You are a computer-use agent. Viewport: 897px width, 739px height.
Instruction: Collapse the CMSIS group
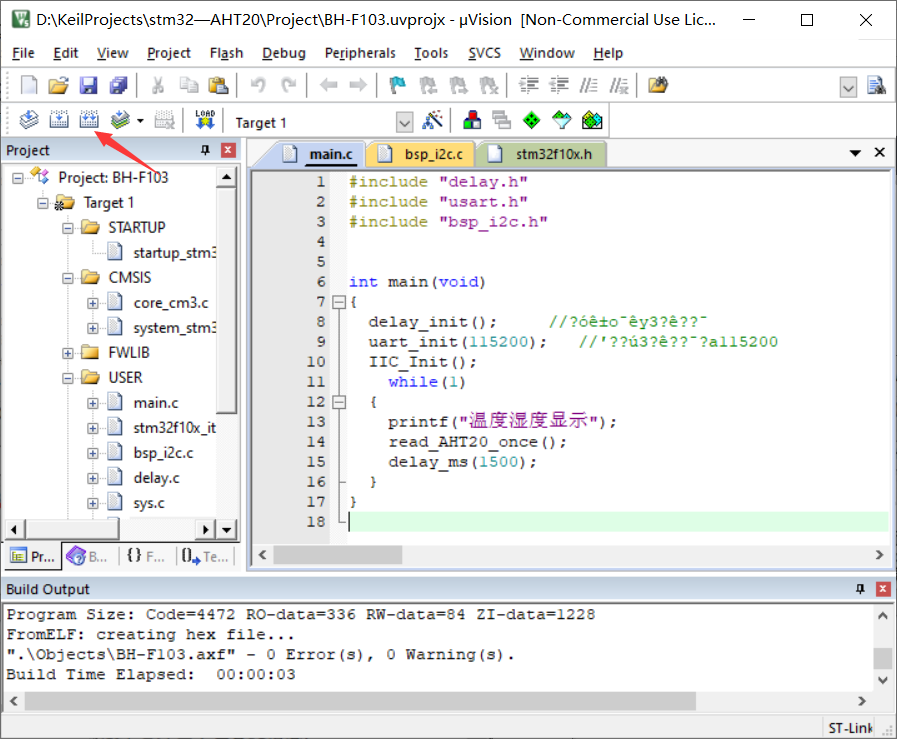click(68, 279)
